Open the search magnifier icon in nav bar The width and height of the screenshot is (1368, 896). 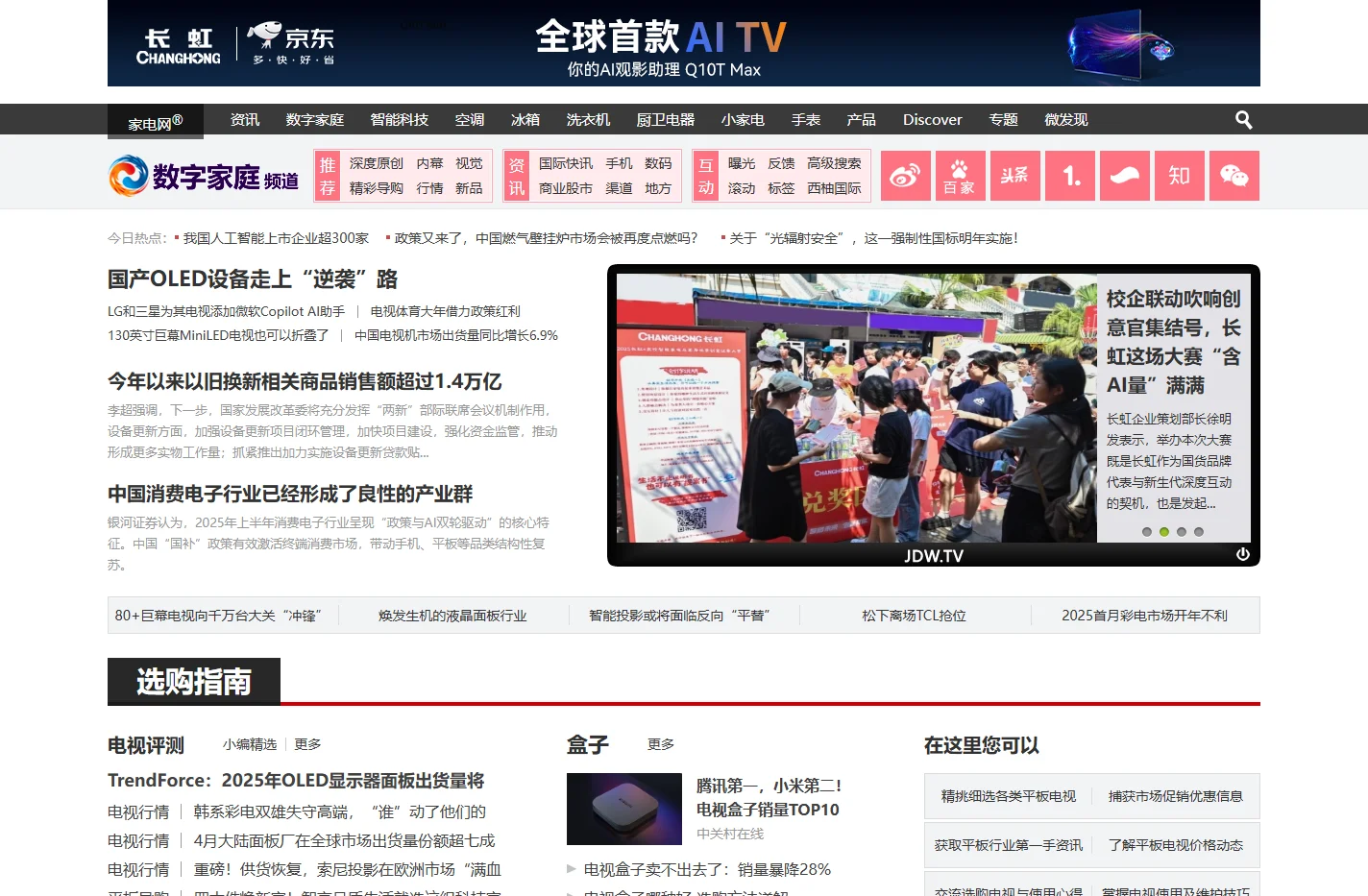coord(1243,120)
